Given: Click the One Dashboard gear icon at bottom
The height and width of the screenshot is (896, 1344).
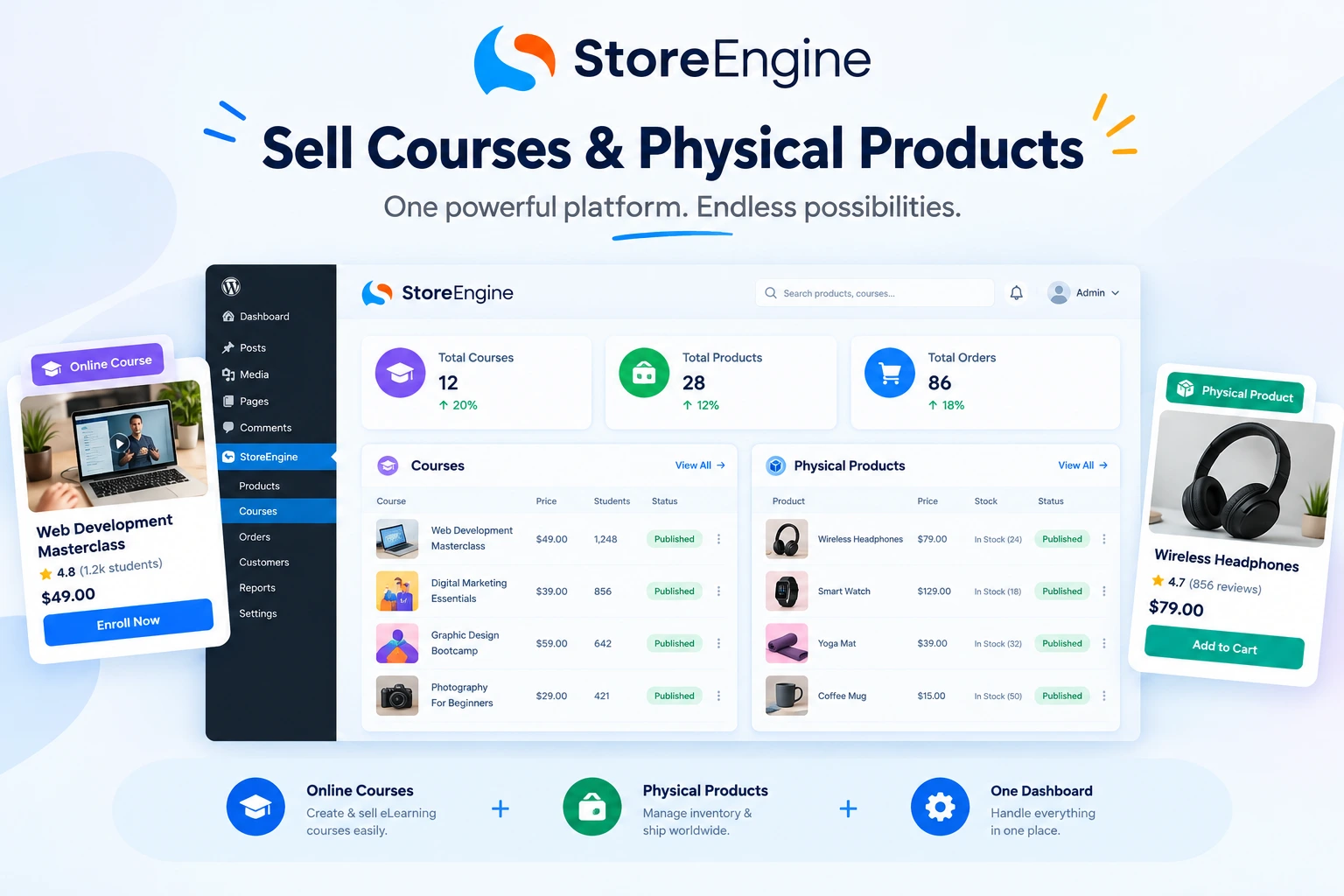Looking at the screenshot, I should pyautogui.click(x=940, y=807).
